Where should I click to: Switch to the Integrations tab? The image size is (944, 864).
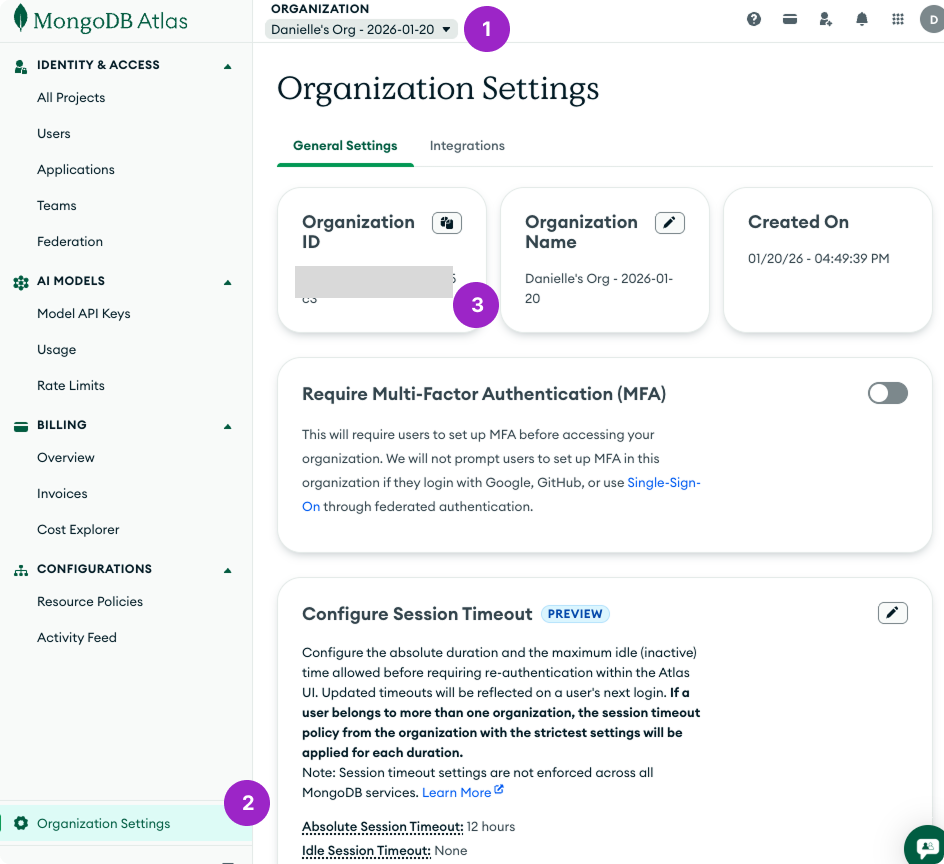click(x=467, y=146)
